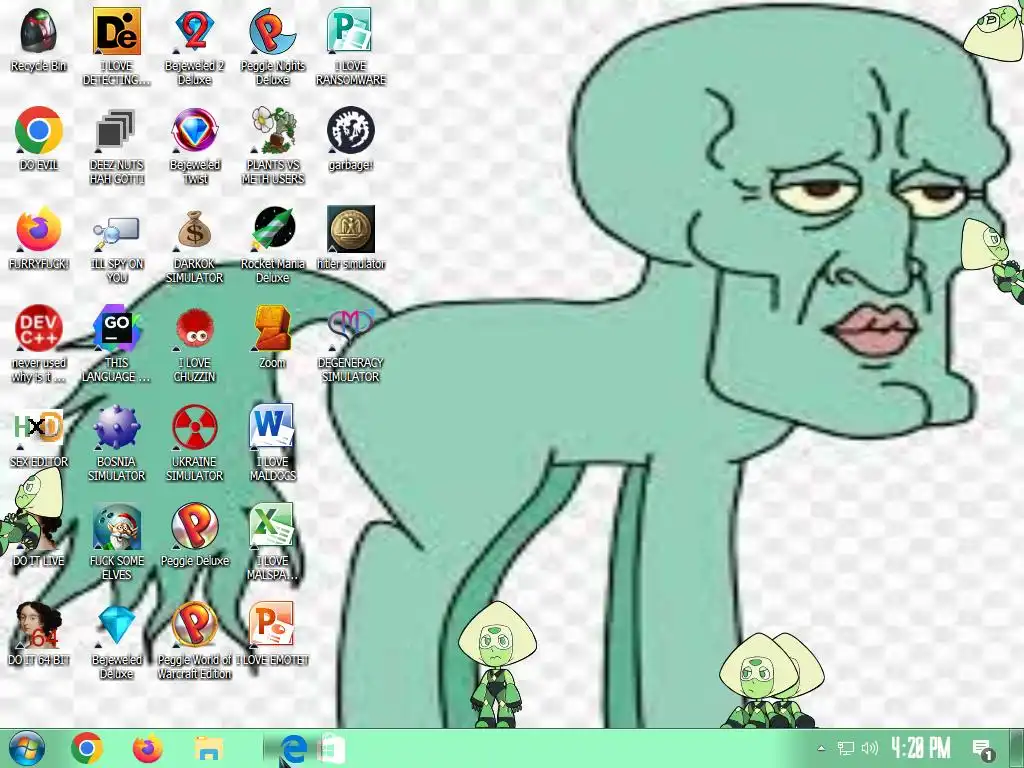
Task: Click the Peridot shimeji on the right screen edge
Action: [994, 260]
